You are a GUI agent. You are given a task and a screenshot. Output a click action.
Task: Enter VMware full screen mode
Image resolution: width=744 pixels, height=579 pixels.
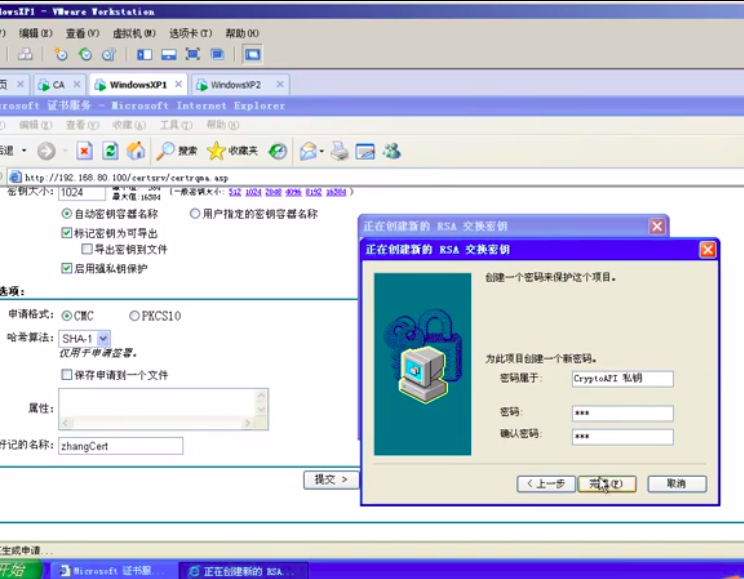193,55
